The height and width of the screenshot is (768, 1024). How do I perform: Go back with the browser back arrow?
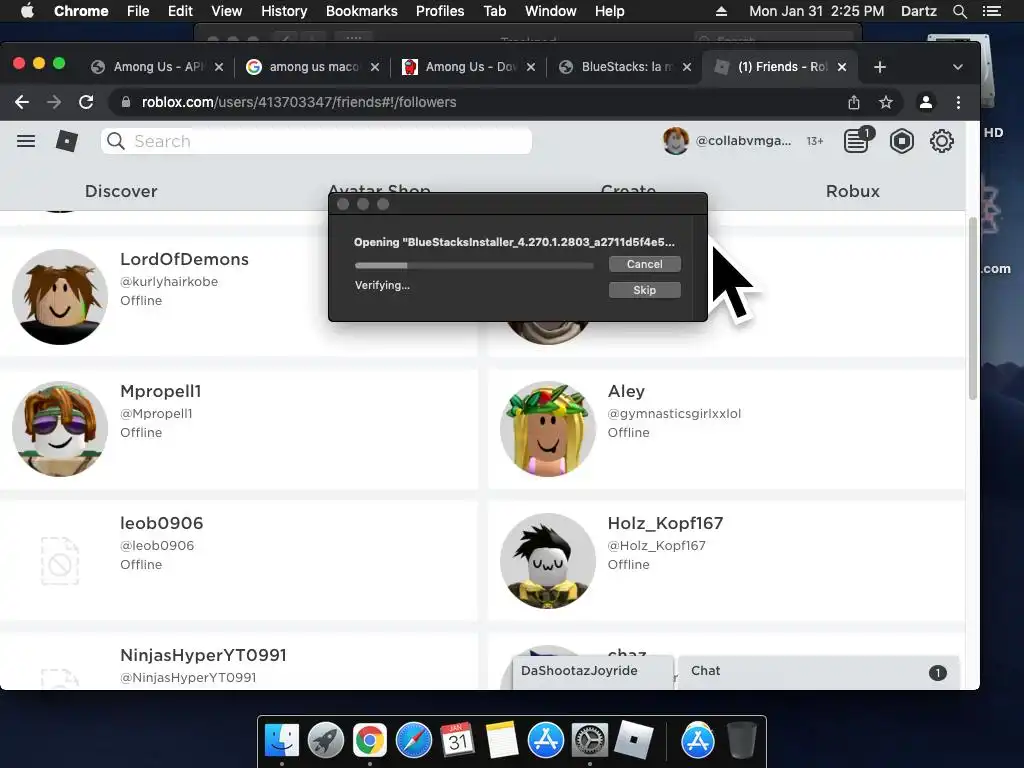(22, 102)
